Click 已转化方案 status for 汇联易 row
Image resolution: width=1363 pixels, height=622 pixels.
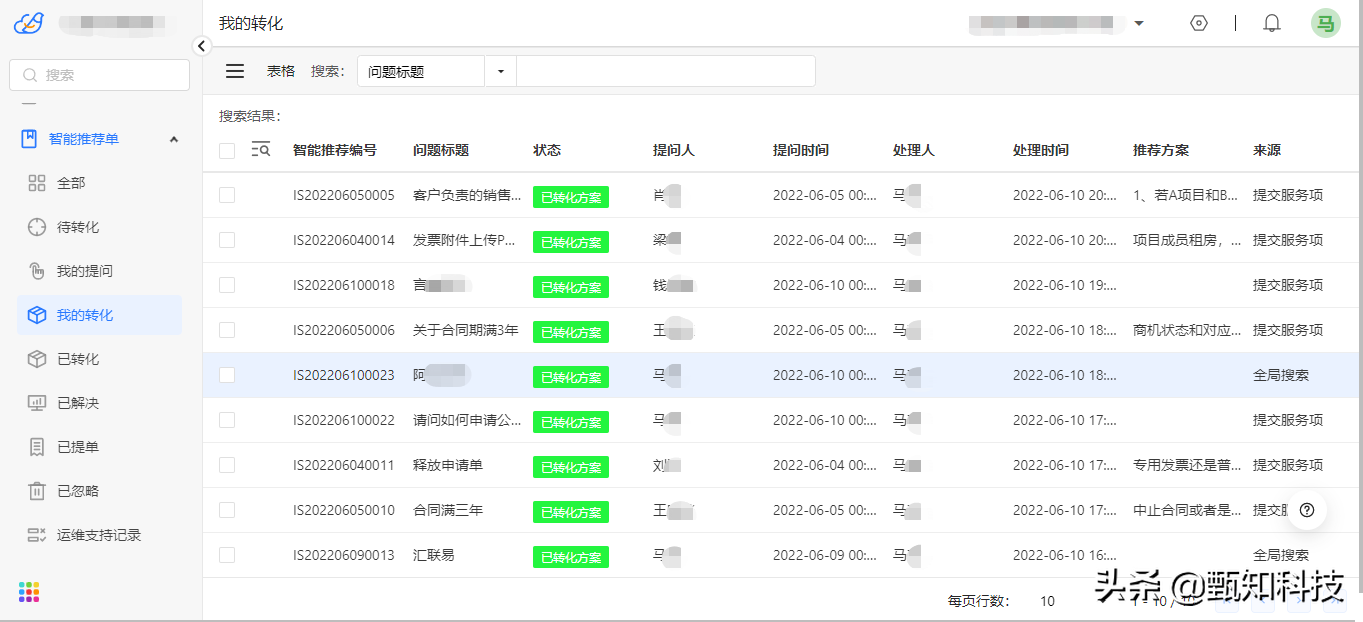tap(571, 557)
